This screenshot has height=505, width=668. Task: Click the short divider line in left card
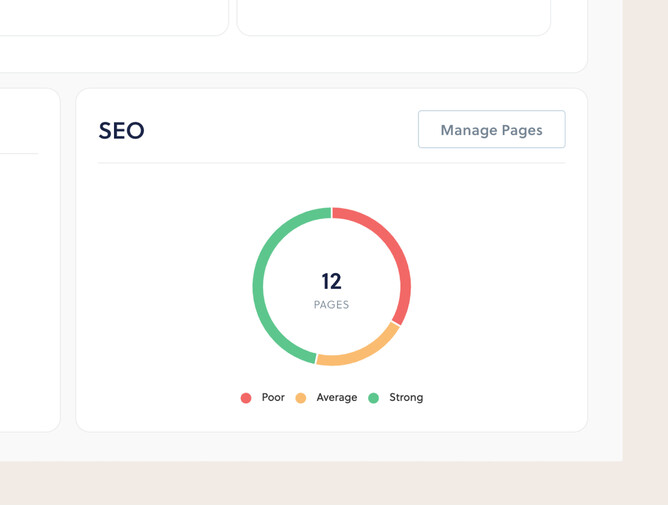click(18, 154)
